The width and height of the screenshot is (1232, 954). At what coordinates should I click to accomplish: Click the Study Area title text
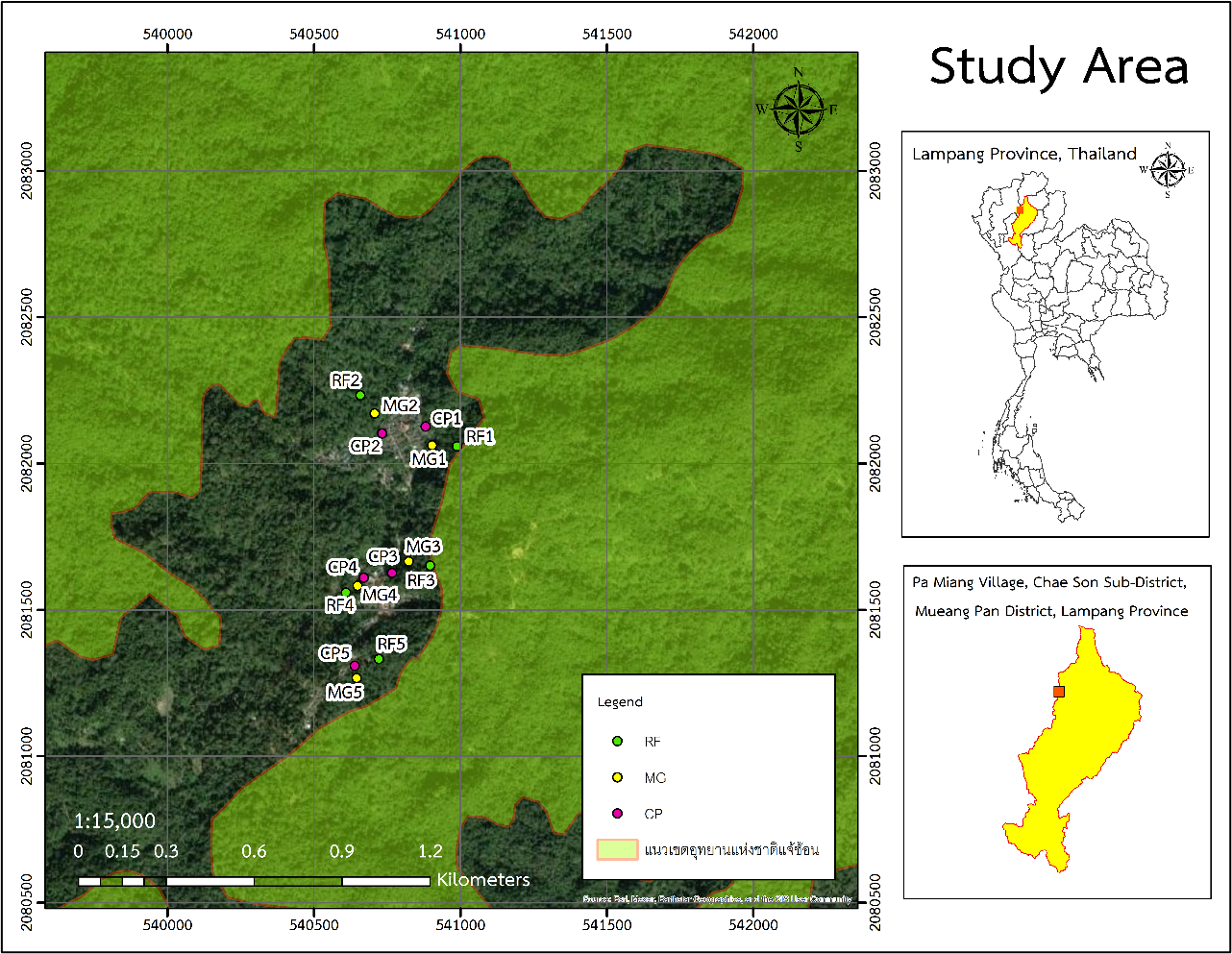(1058, 67)
